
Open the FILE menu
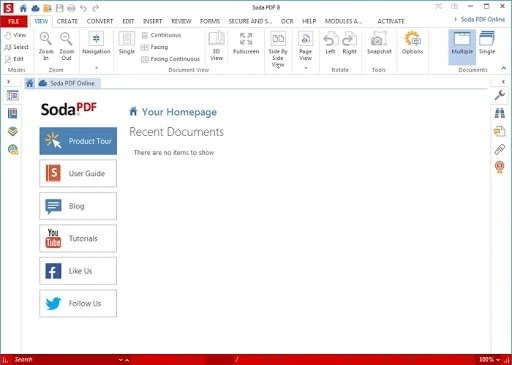tap(14, 21)
